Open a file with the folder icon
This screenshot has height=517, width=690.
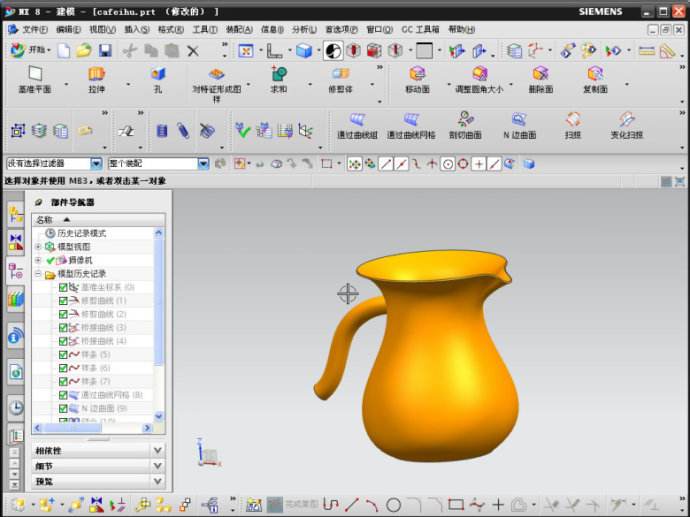pyautogui.click(x=84, y=51)
